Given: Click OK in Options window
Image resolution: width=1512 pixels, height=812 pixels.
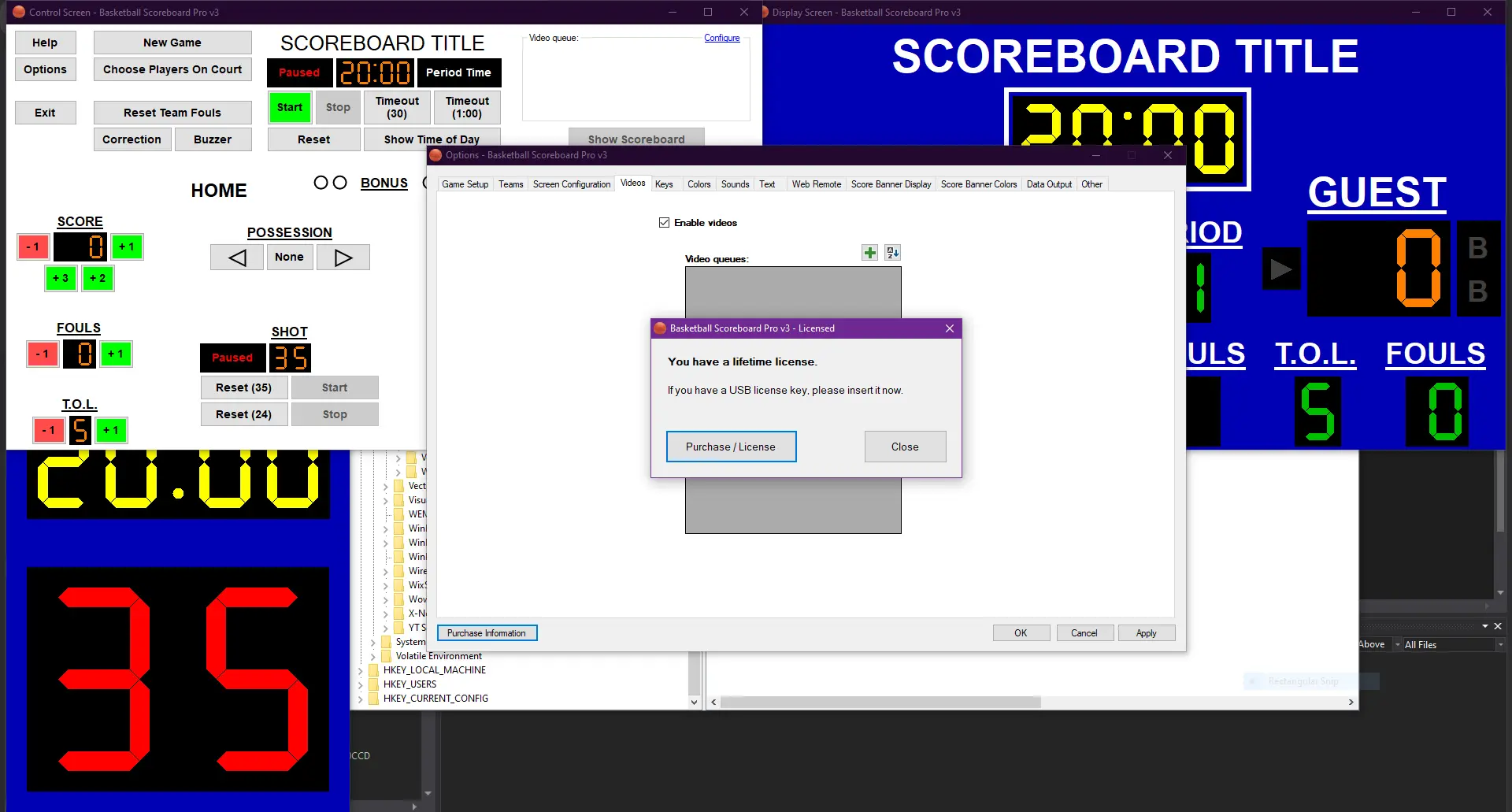Looking at the screenshot, I should (1021, 633).
